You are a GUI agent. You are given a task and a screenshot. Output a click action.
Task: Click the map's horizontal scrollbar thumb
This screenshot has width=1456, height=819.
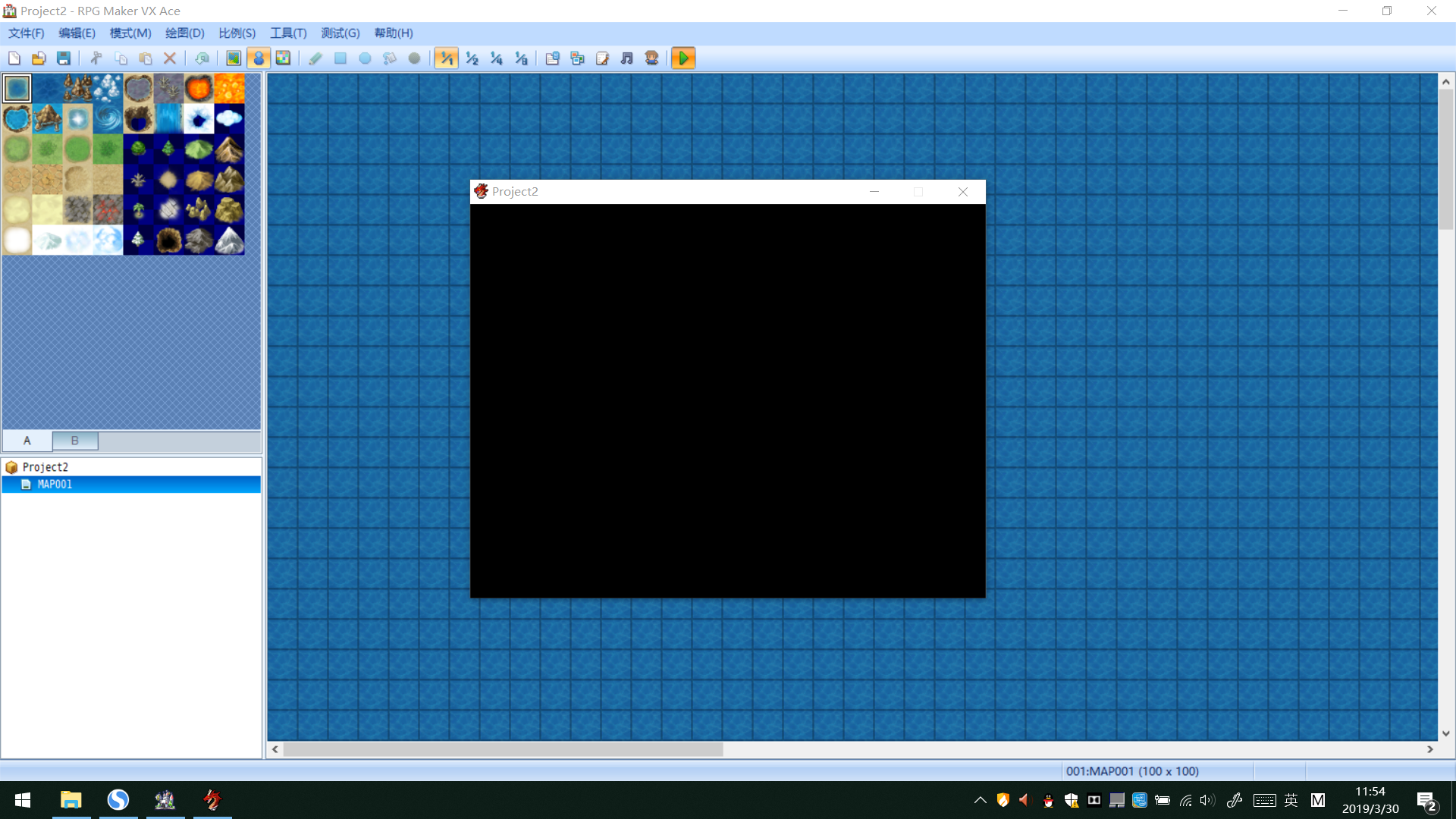coord(503,749)
